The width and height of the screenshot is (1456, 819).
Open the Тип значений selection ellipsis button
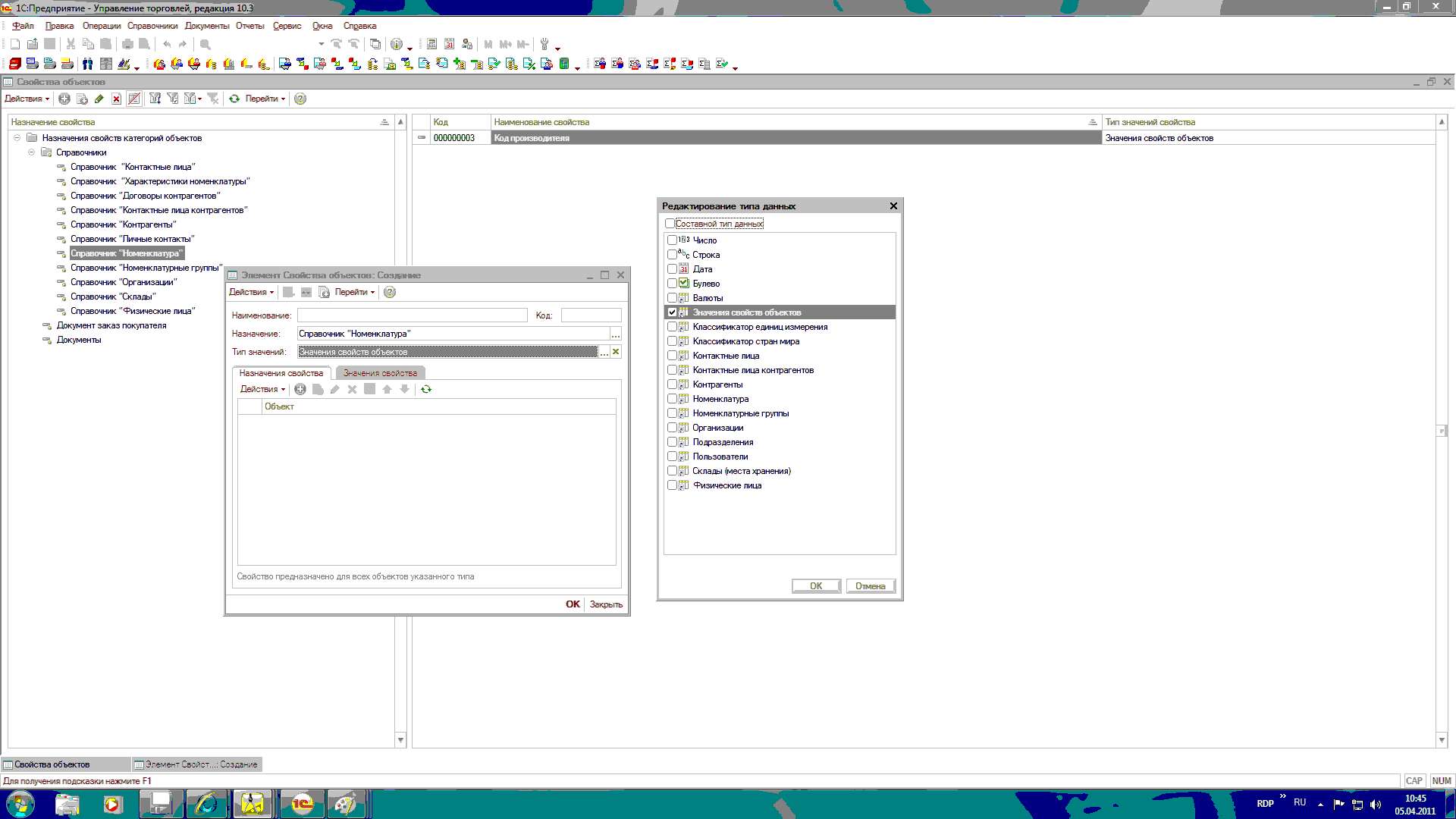click(x=604, y=352)
